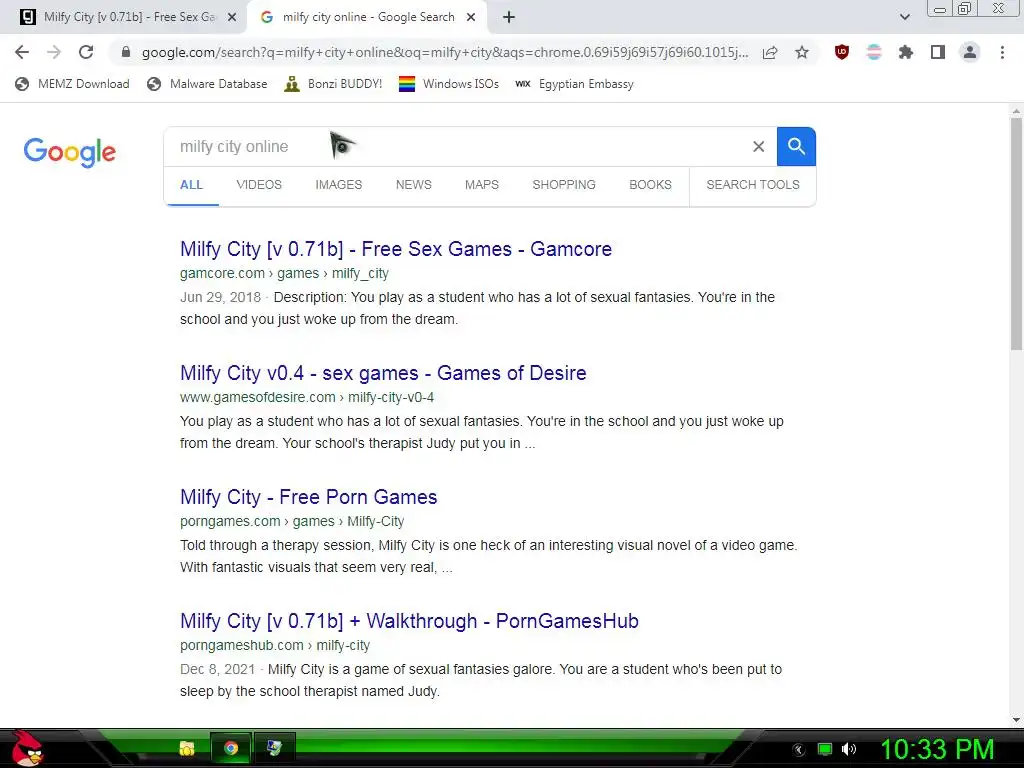Click the forward navigation arrow
This screenshot has width=1024, height=768.
(54, 52)
